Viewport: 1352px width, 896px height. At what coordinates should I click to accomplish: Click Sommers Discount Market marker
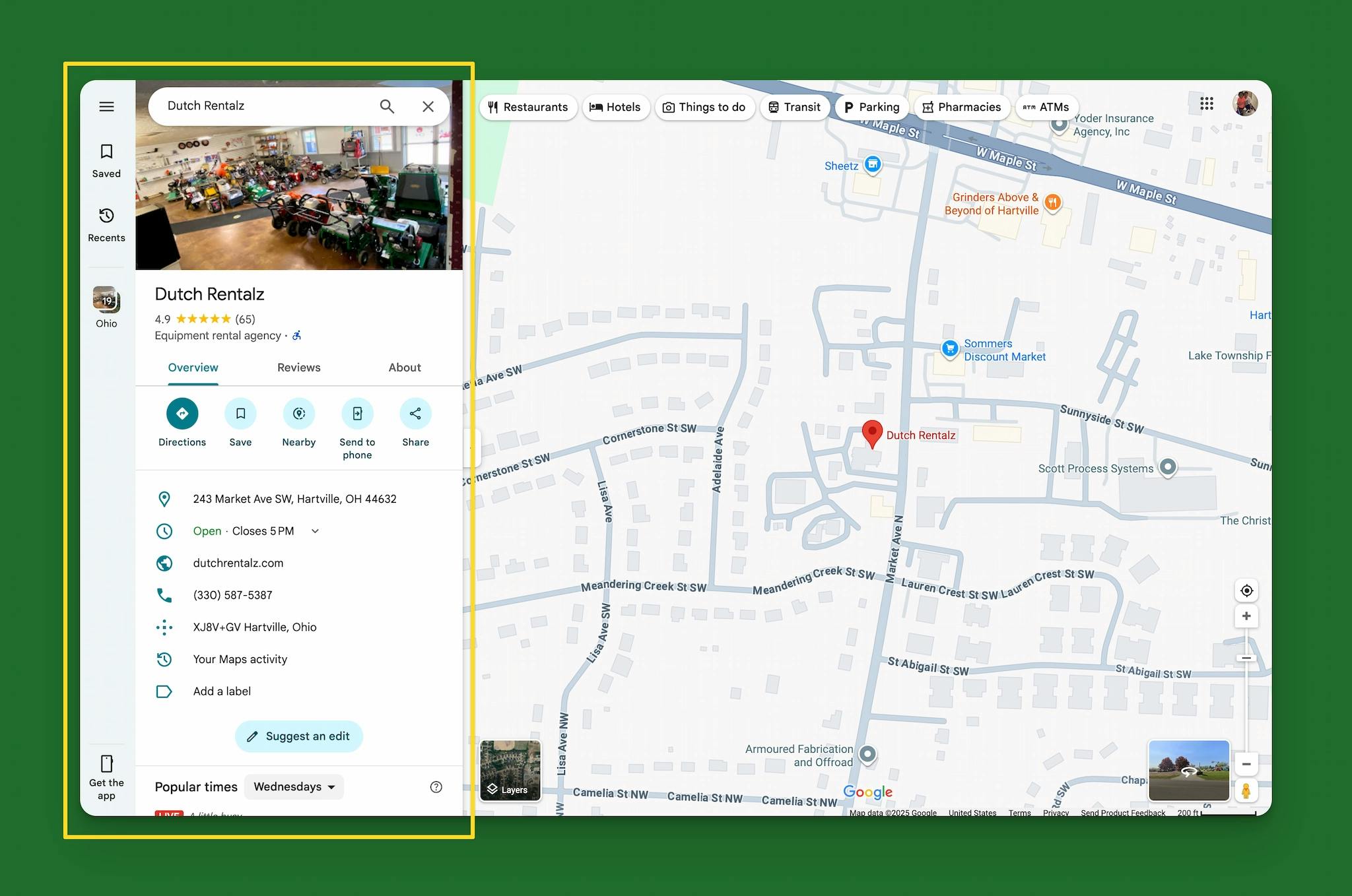click(950, 348)
